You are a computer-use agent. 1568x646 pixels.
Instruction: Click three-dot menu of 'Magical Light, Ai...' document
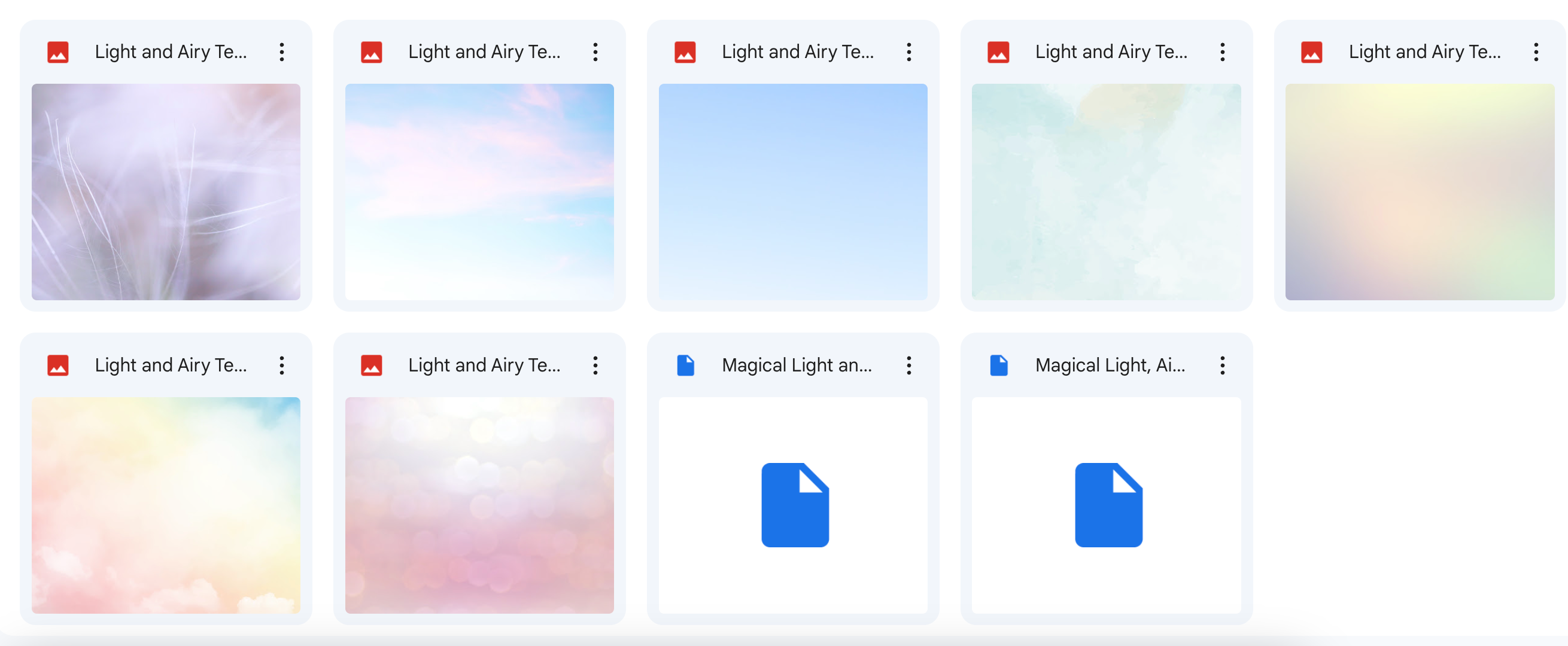tap(1221, 365)
